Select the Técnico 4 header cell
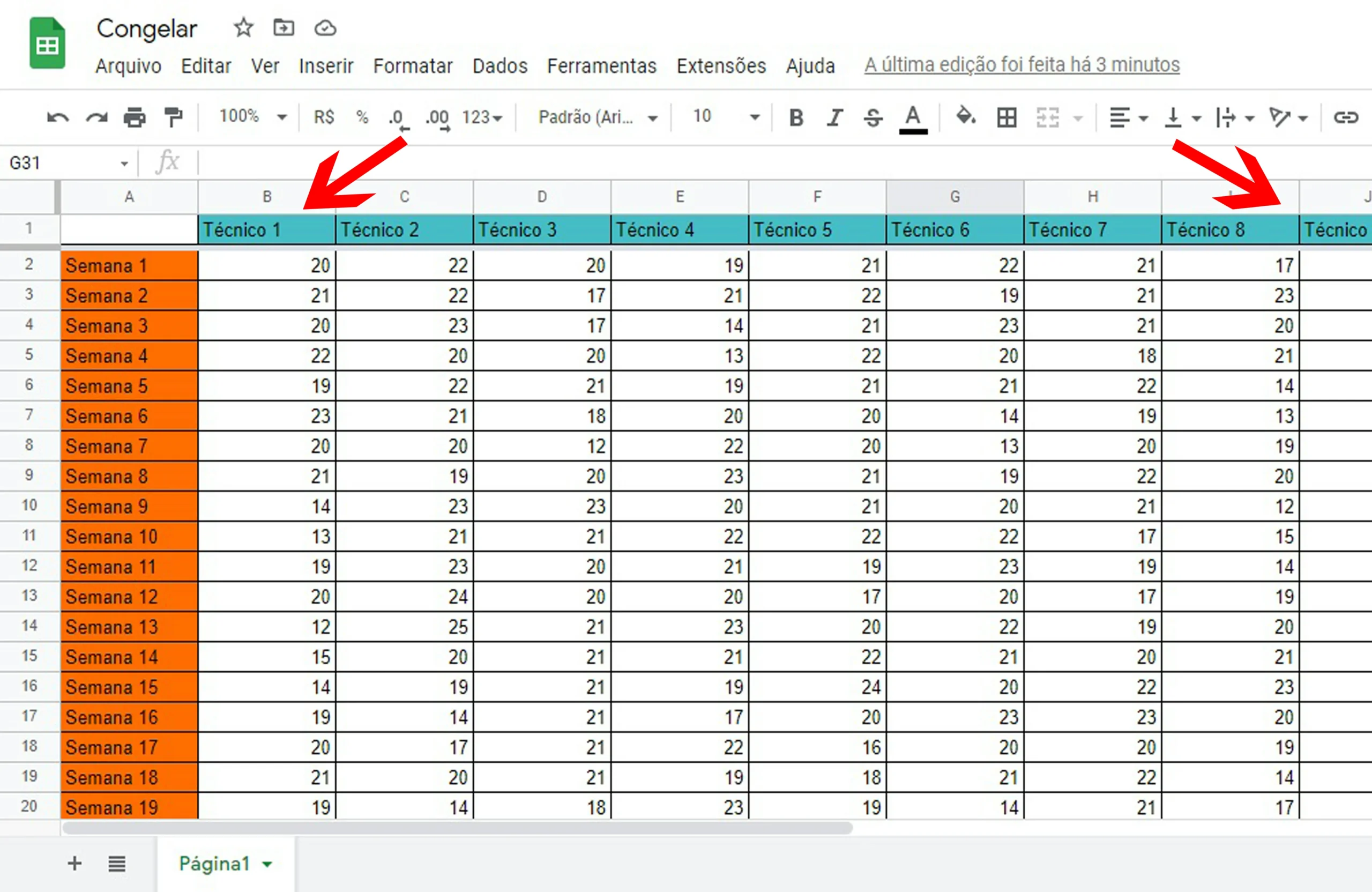The image size is (1372, 892). click(680, 229)
